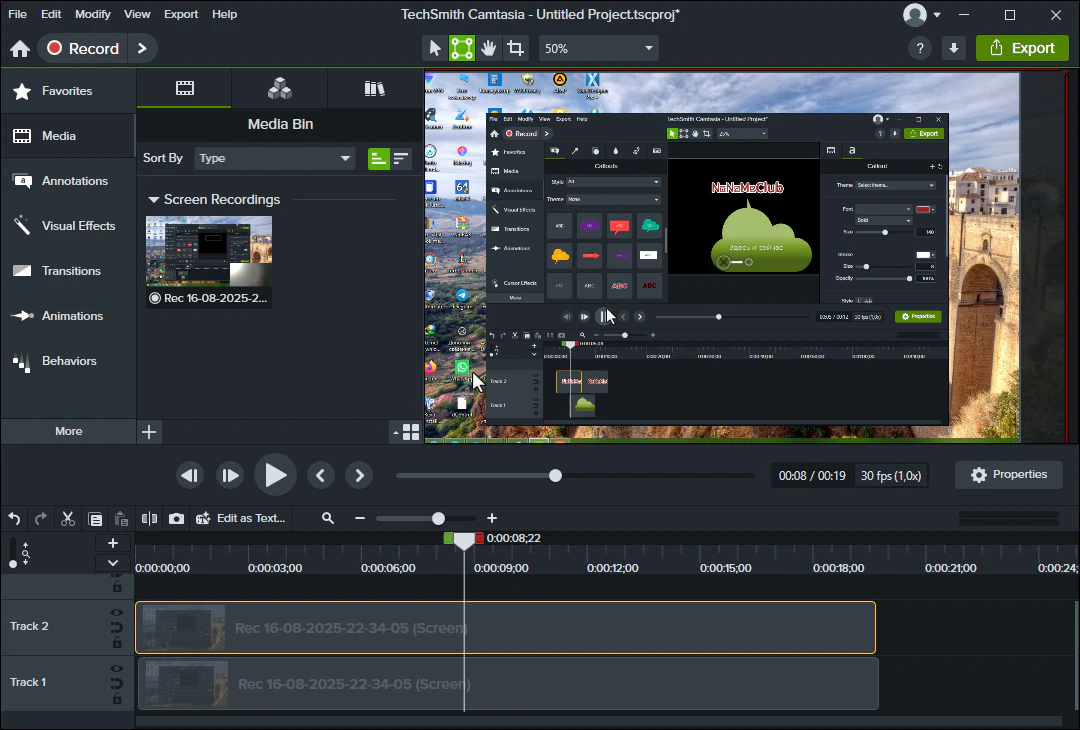This screenshot has height=730, width=1080.
Task: Select the Crop tool in canvas toolbar
Action: pyautogui.click(x=515, y=48)
